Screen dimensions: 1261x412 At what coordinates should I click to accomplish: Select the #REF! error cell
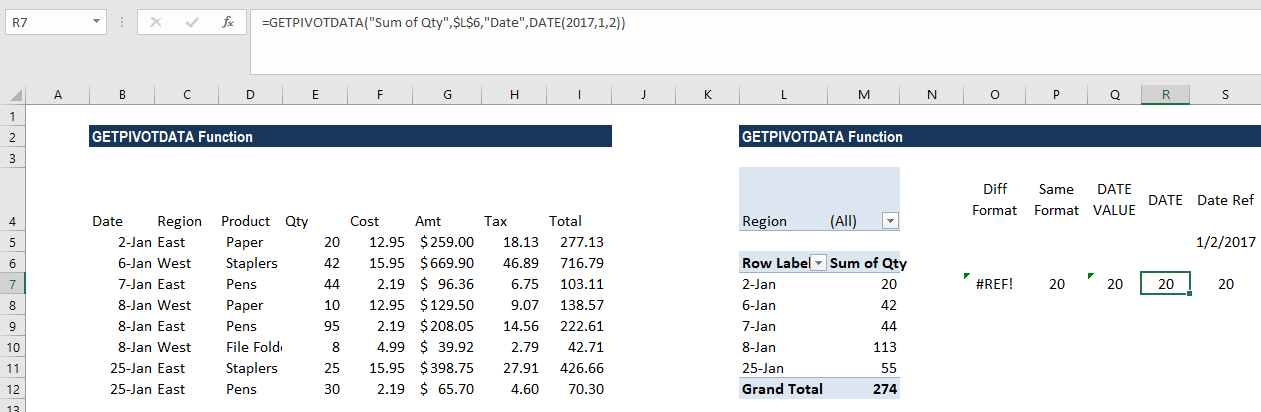pyautogui.click(x=994, y=284)
